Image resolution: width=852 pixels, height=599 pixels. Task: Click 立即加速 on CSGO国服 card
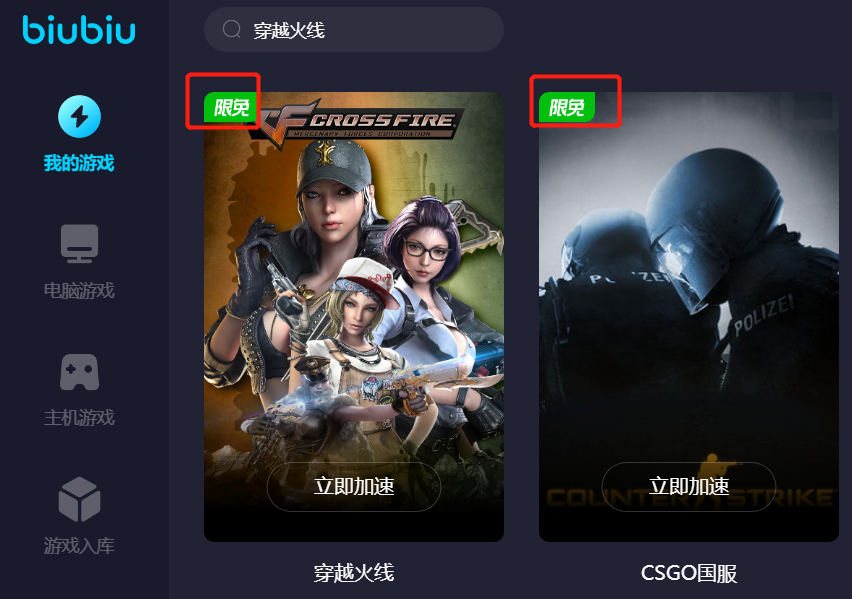[688, 486]
